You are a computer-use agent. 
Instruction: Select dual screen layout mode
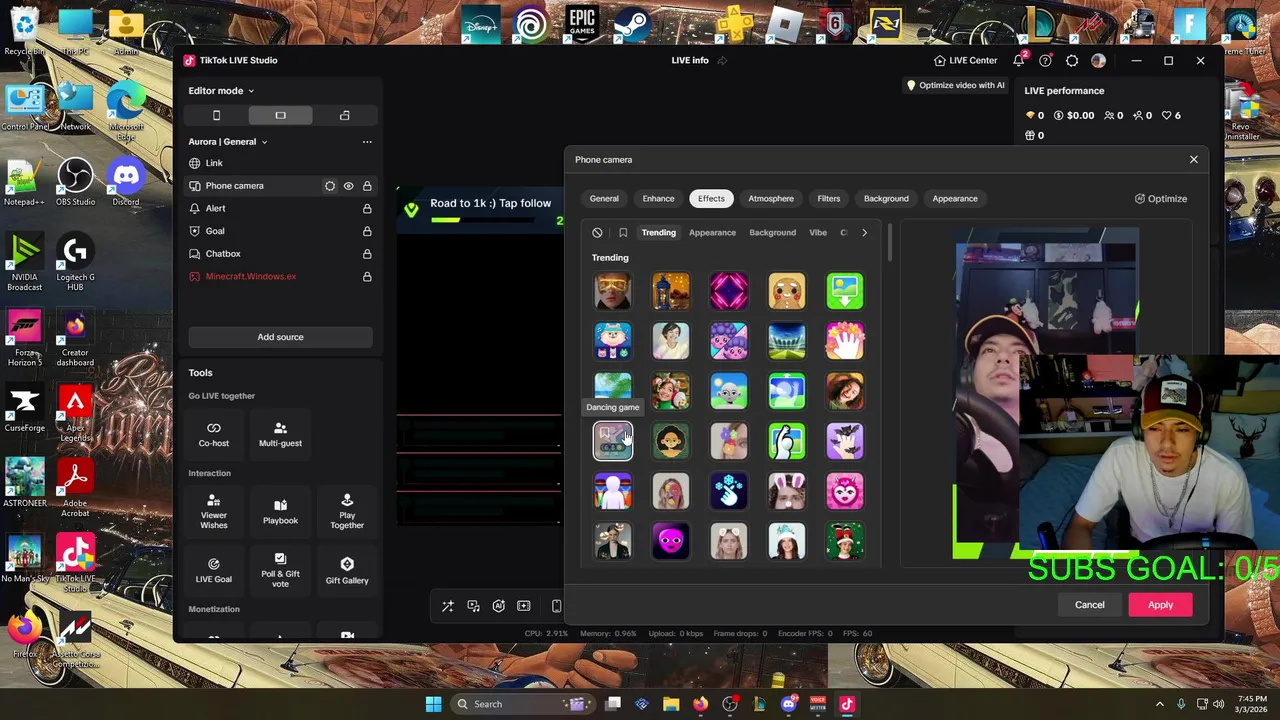click(x=345, y=115)
